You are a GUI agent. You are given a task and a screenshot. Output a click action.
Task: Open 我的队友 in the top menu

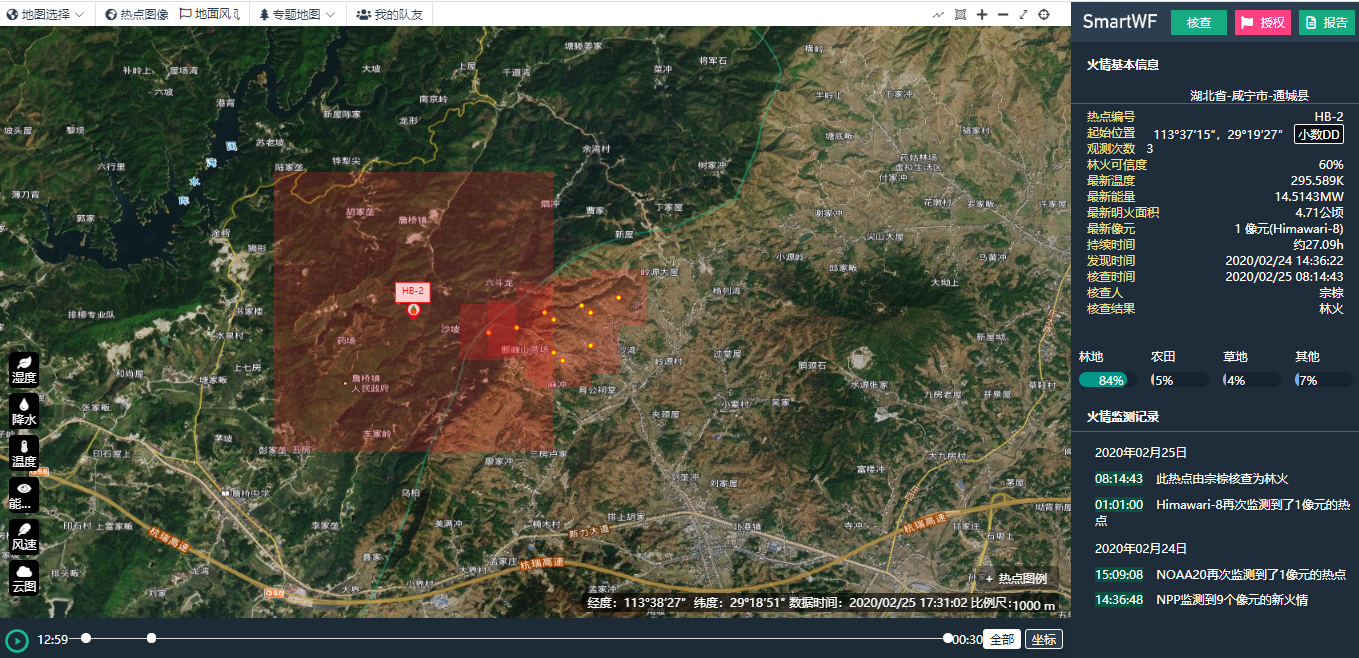click(x=390, y=14)
